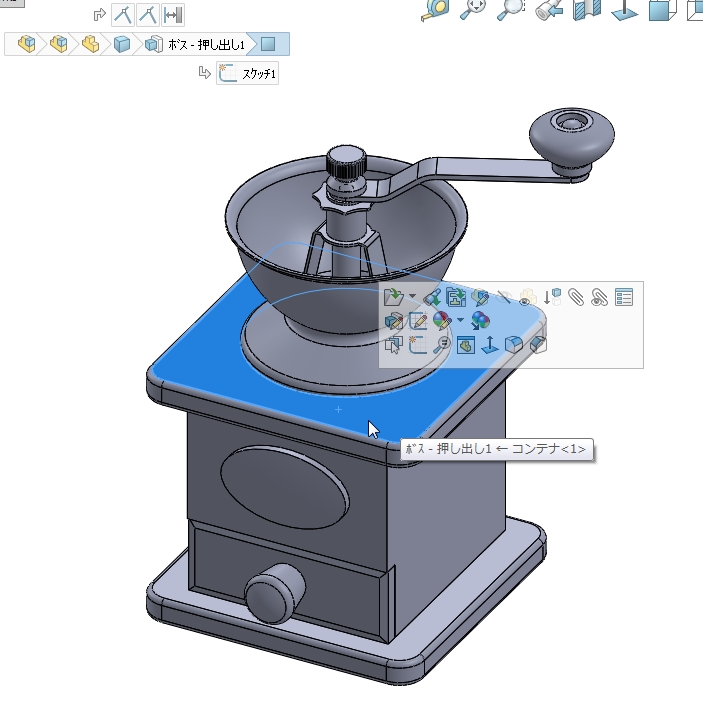Viewport: 703px width, 716px height.
Task: Click the Appearances color ball icon
Action: (x=442, y=321)
